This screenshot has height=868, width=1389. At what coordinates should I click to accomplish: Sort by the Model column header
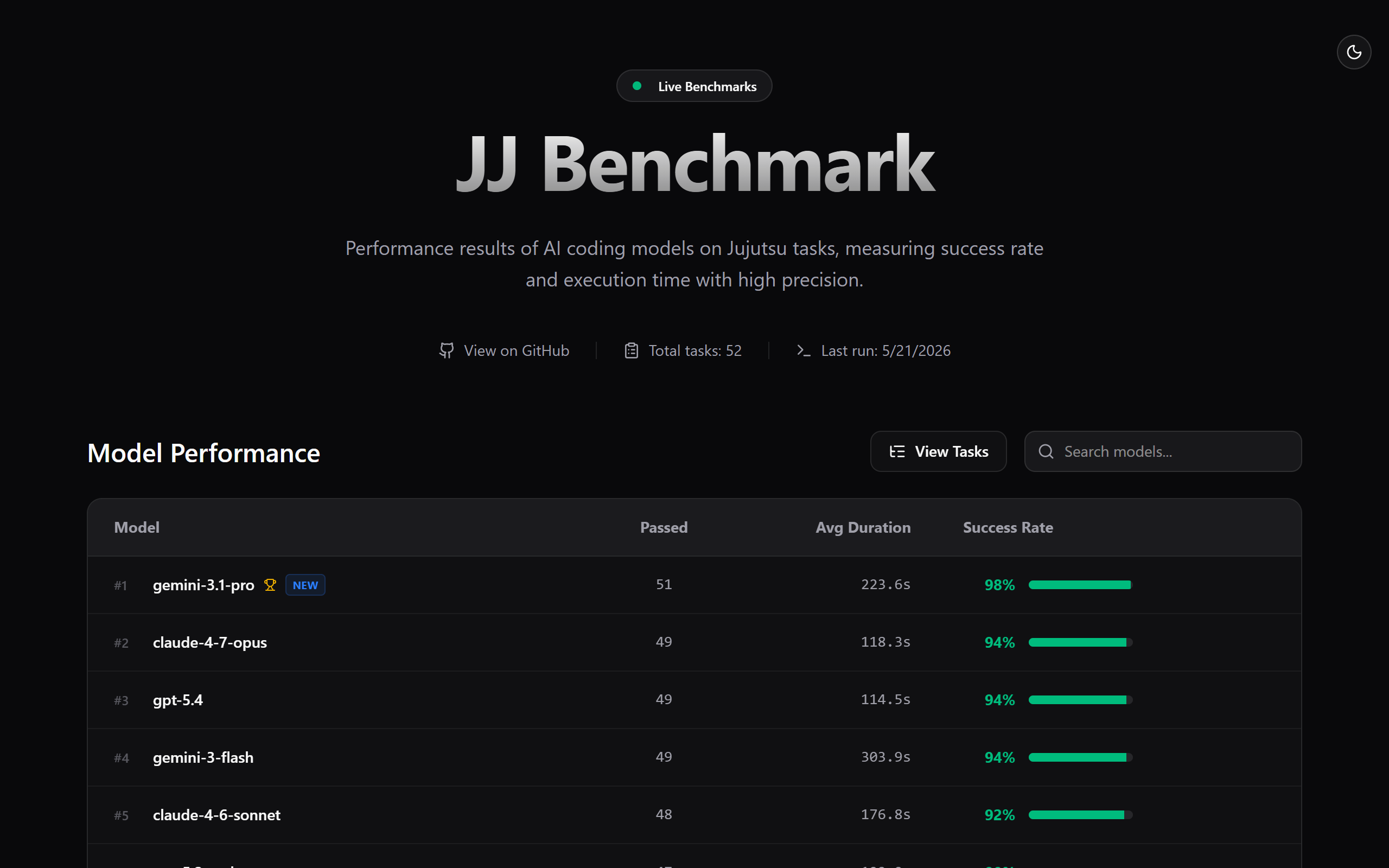[x=137, y=527]
